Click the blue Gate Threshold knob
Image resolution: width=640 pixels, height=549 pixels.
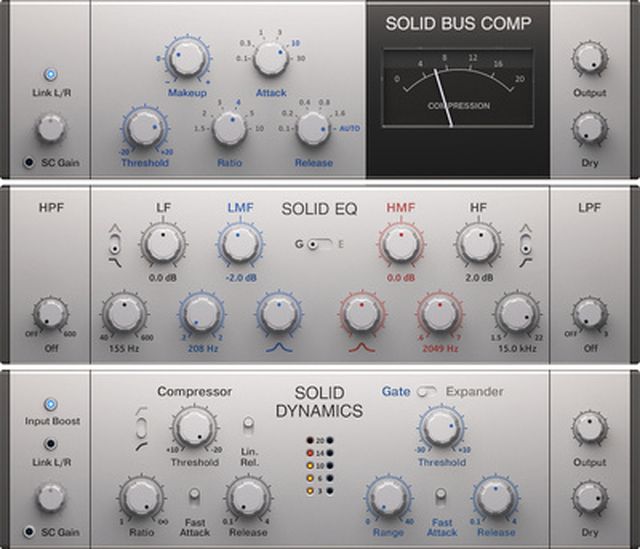[442, 429]
